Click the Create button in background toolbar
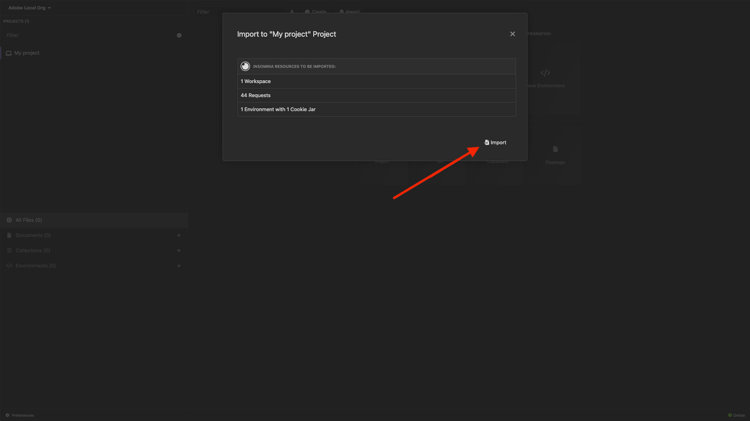750x421 pixels. 316,11
